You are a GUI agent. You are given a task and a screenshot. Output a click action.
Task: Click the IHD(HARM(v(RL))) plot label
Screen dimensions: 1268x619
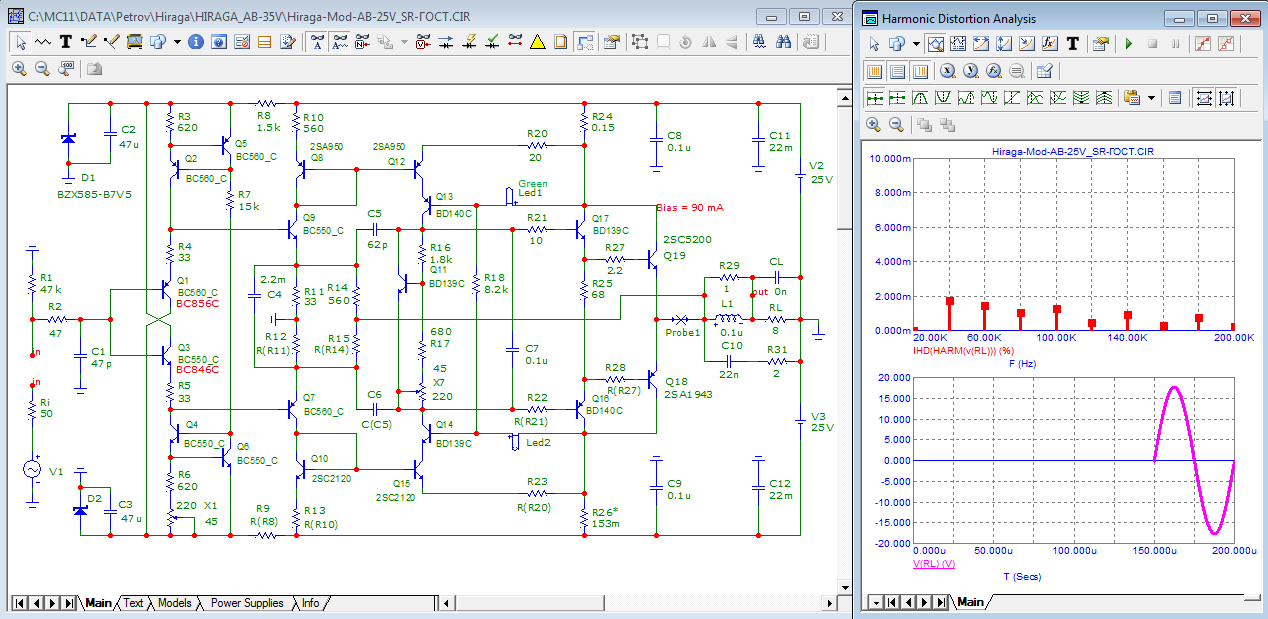(961, 350)
